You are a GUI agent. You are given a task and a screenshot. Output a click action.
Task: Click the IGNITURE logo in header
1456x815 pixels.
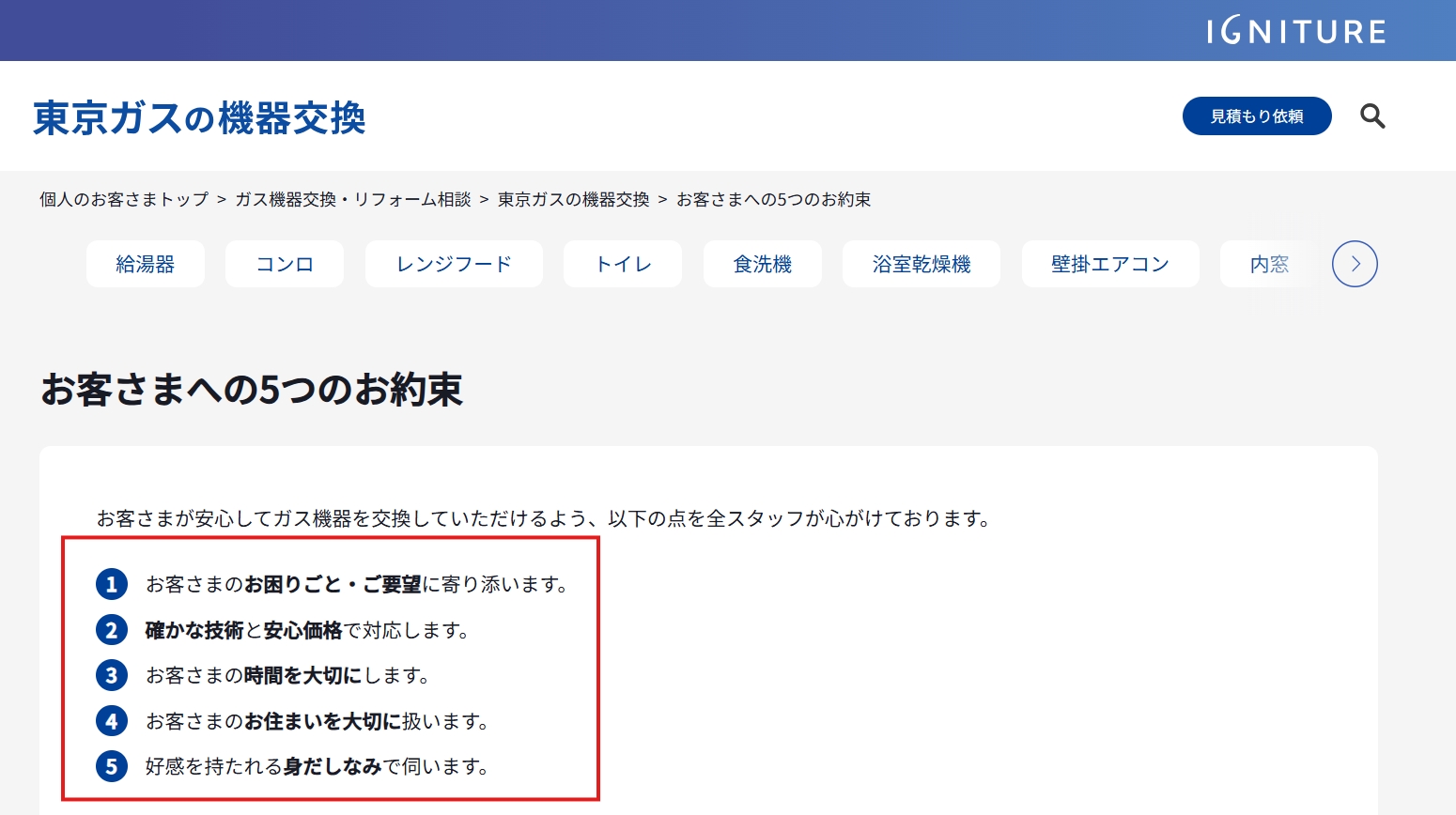click(1296, 32)
